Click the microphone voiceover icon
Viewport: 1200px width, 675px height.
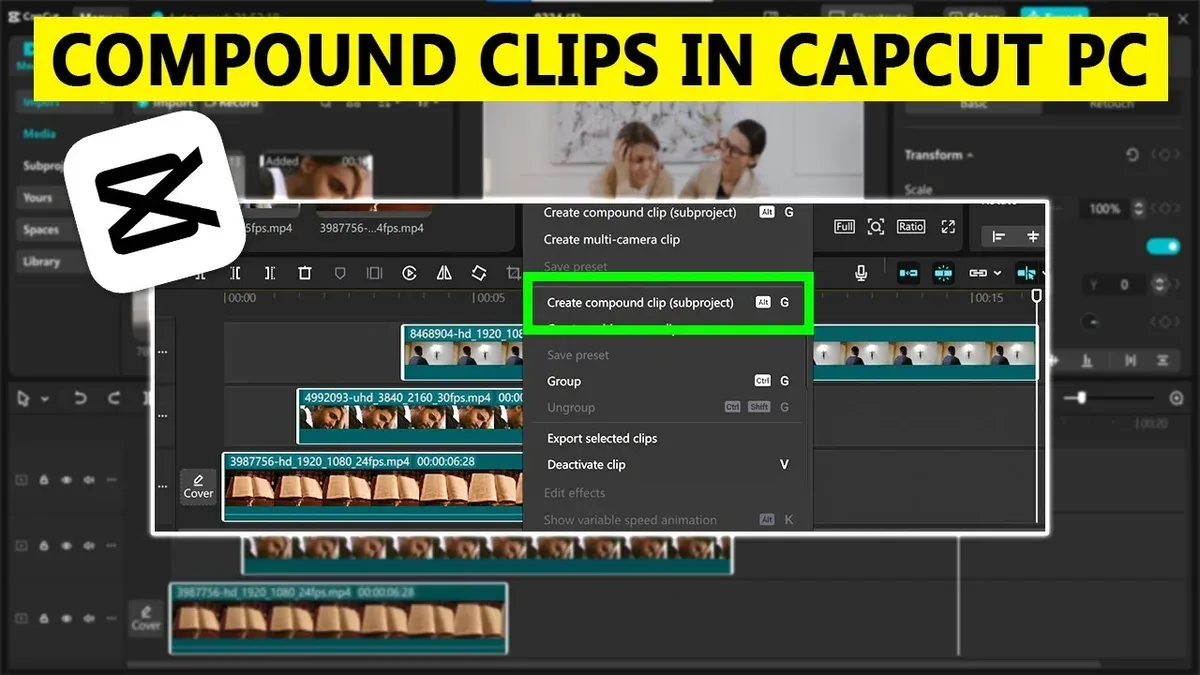(x=861, y=272)
